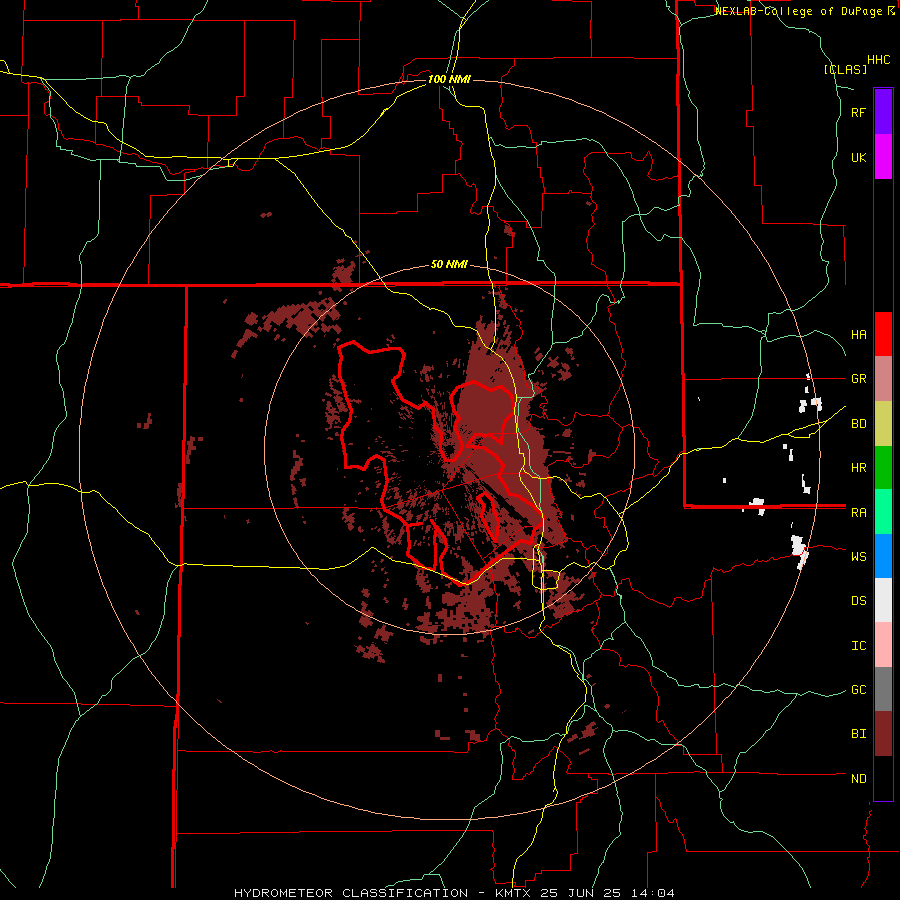Click the BD yellow legend swatch

point(883,424)
